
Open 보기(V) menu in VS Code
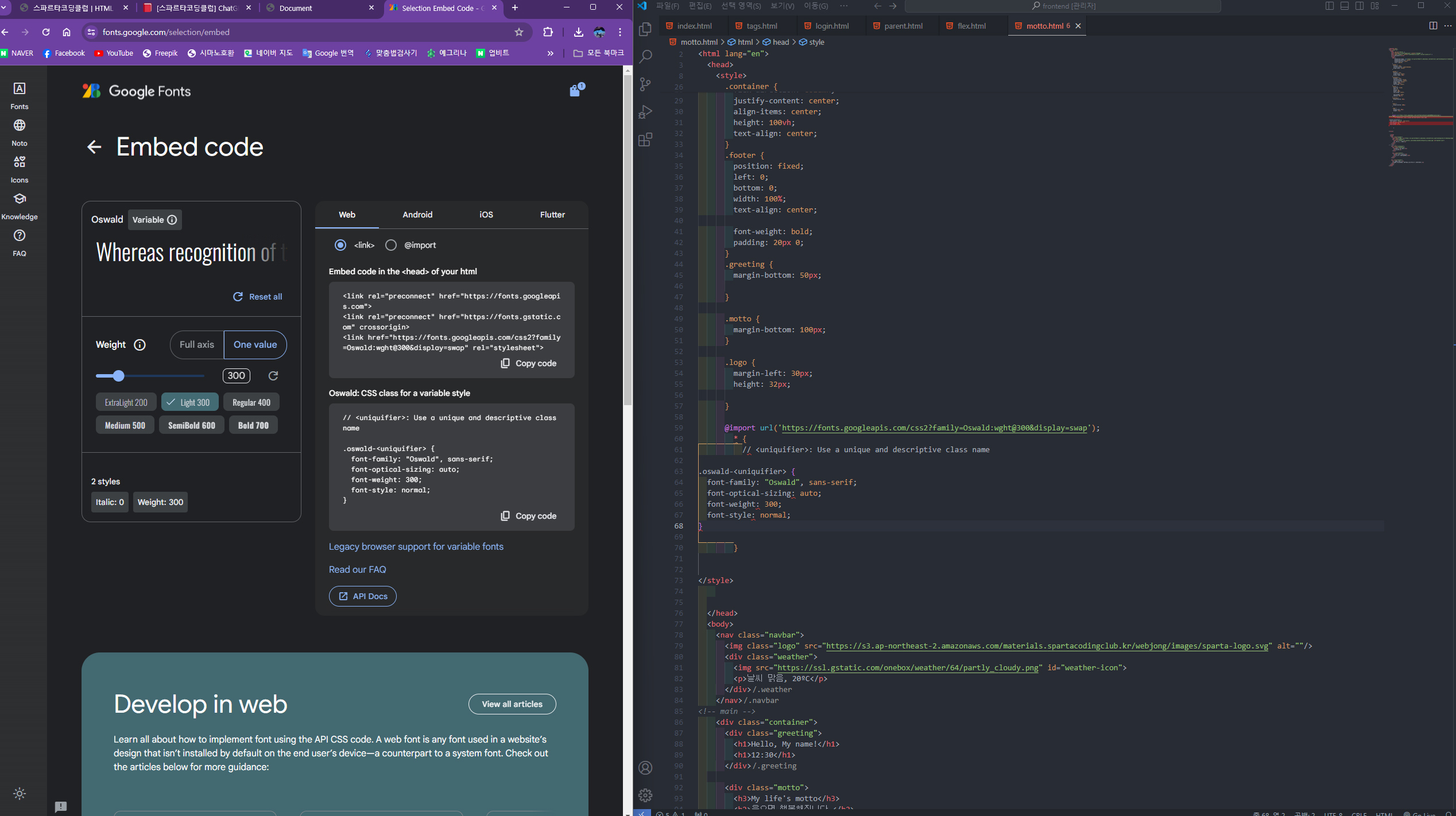(782, 6)
